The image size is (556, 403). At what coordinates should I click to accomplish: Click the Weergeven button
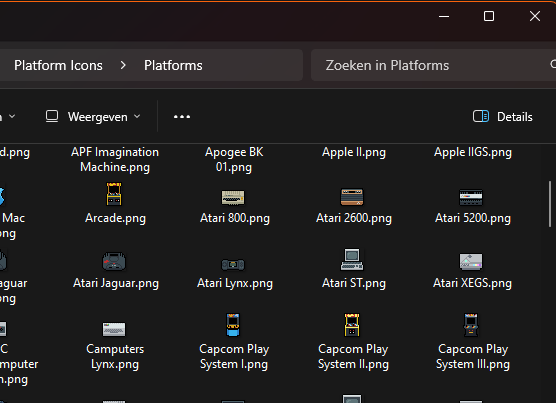(x=93, y=117)
